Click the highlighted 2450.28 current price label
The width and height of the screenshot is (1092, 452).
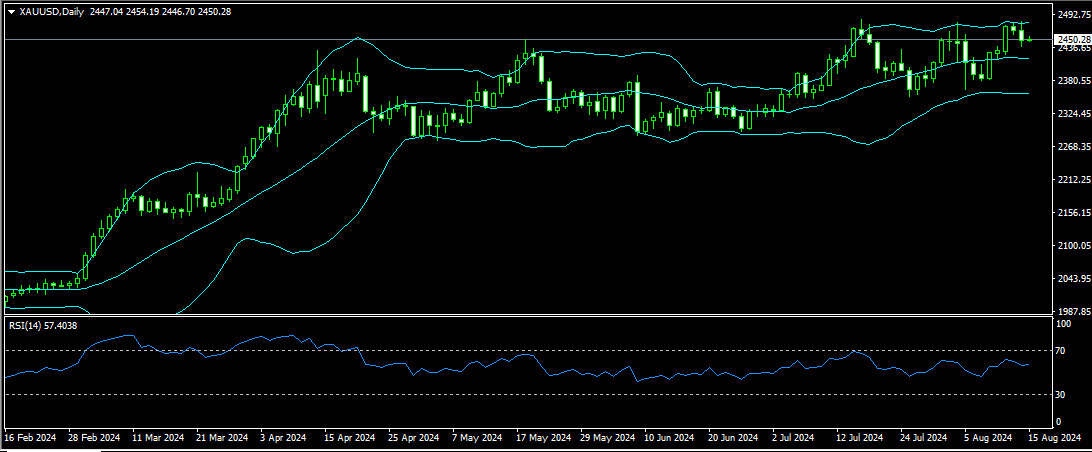tap(1072, 39)
